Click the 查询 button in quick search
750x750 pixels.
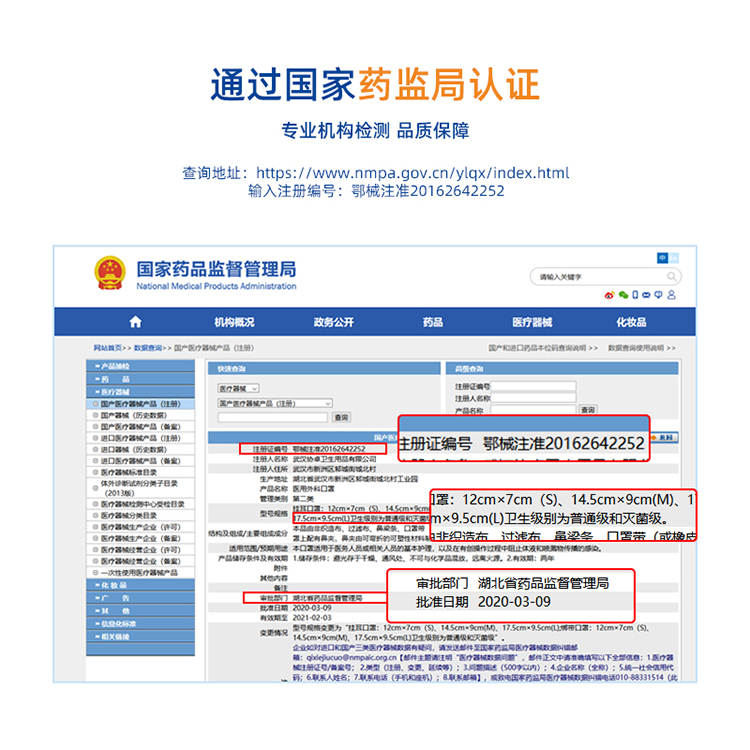point(341,417)
